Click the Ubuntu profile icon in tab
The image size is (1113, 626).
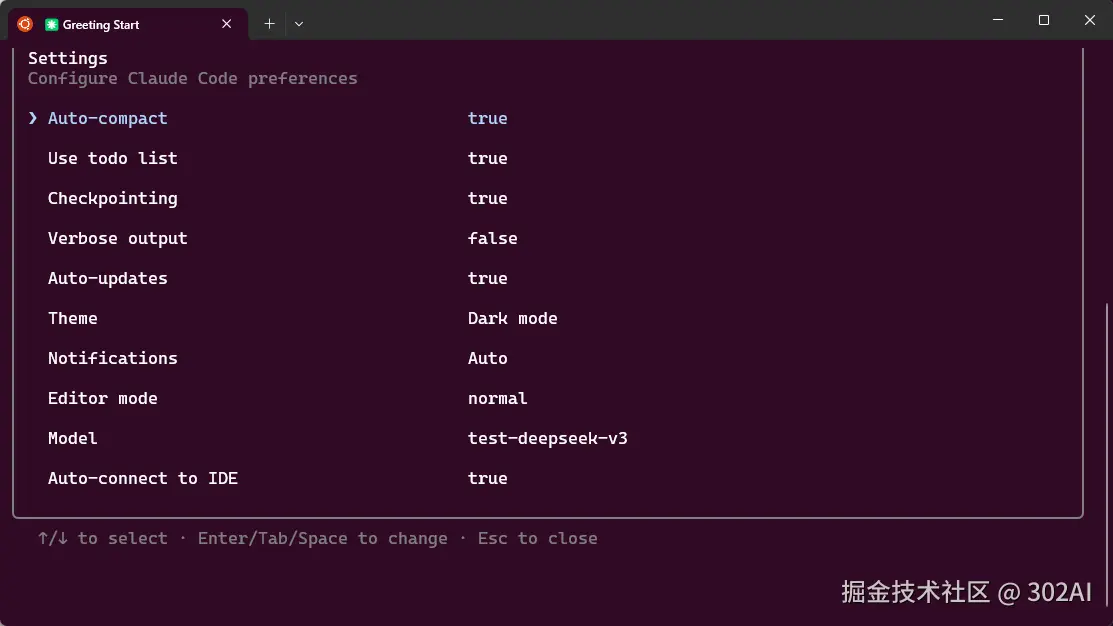[25, 24]
